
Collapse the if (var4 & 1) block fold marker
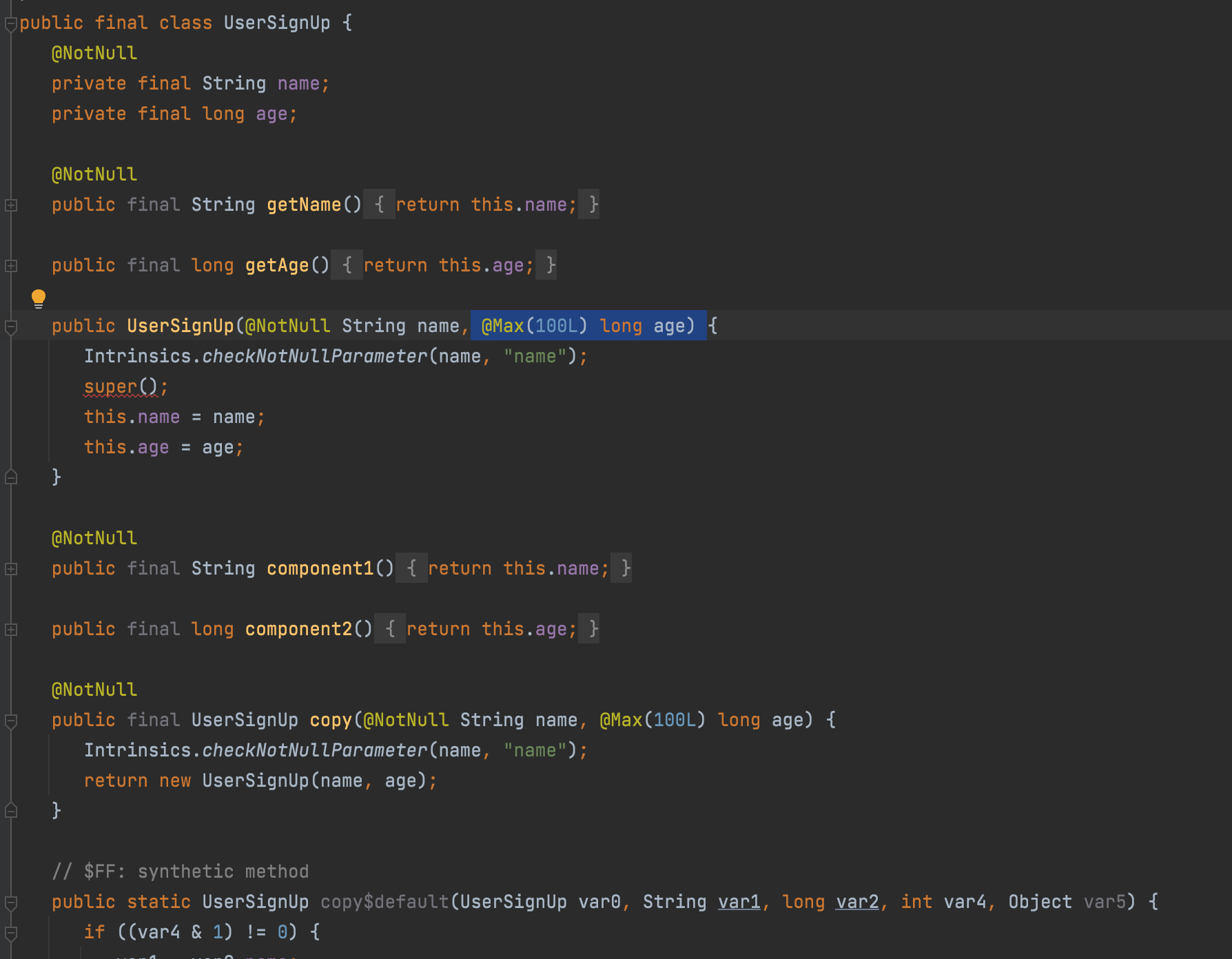click(x=11, y=934)
